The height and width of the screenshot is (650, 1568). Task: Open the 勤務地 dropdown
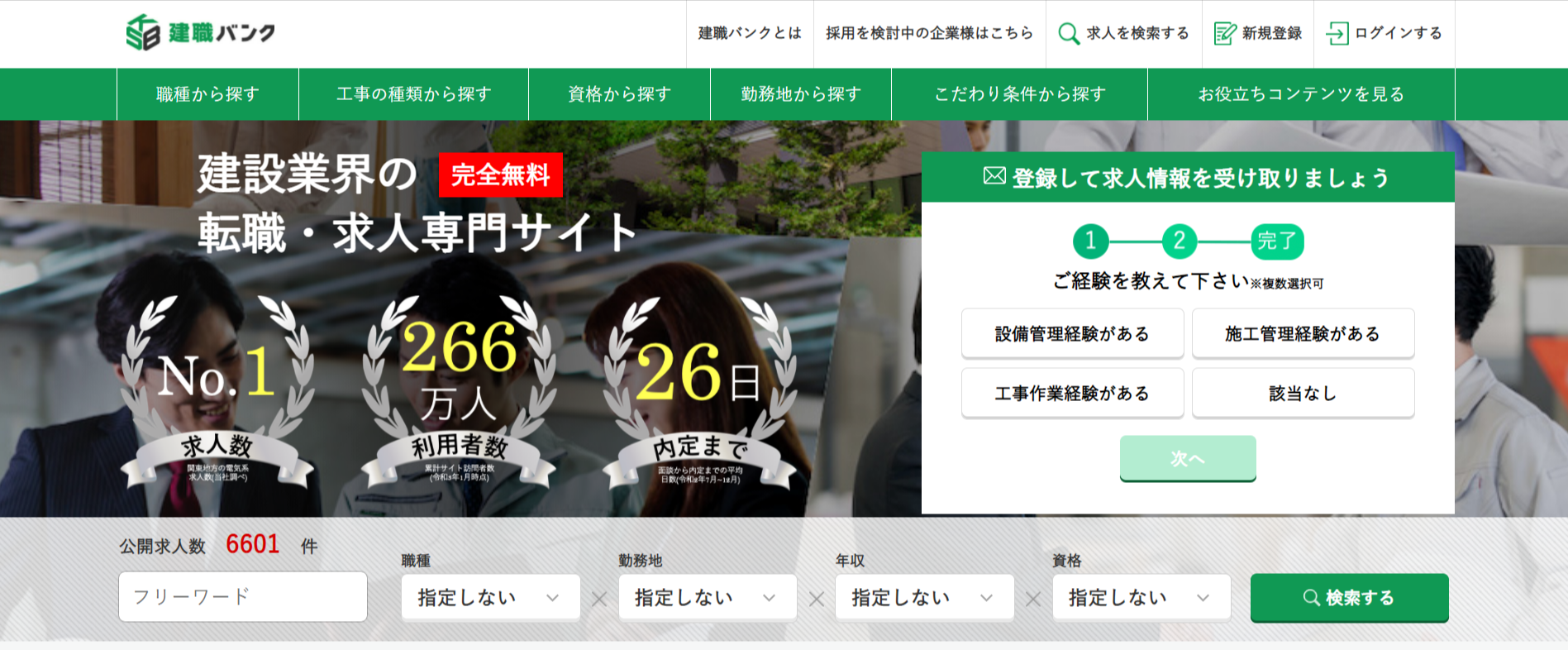coord(708,597)
